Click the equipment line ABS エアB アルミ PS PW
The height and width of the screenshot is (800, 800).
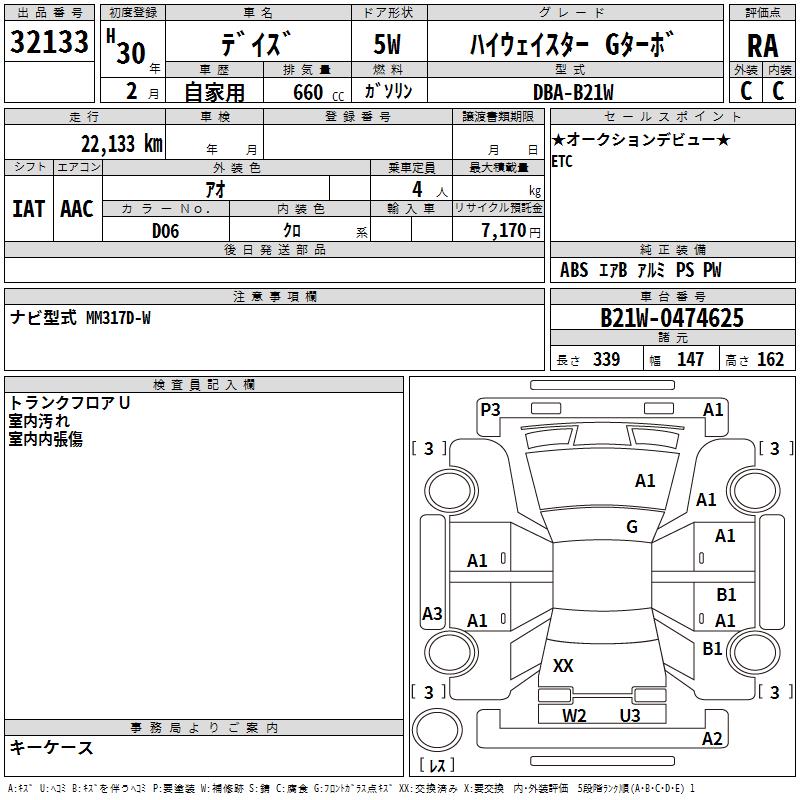pos(641,270)
